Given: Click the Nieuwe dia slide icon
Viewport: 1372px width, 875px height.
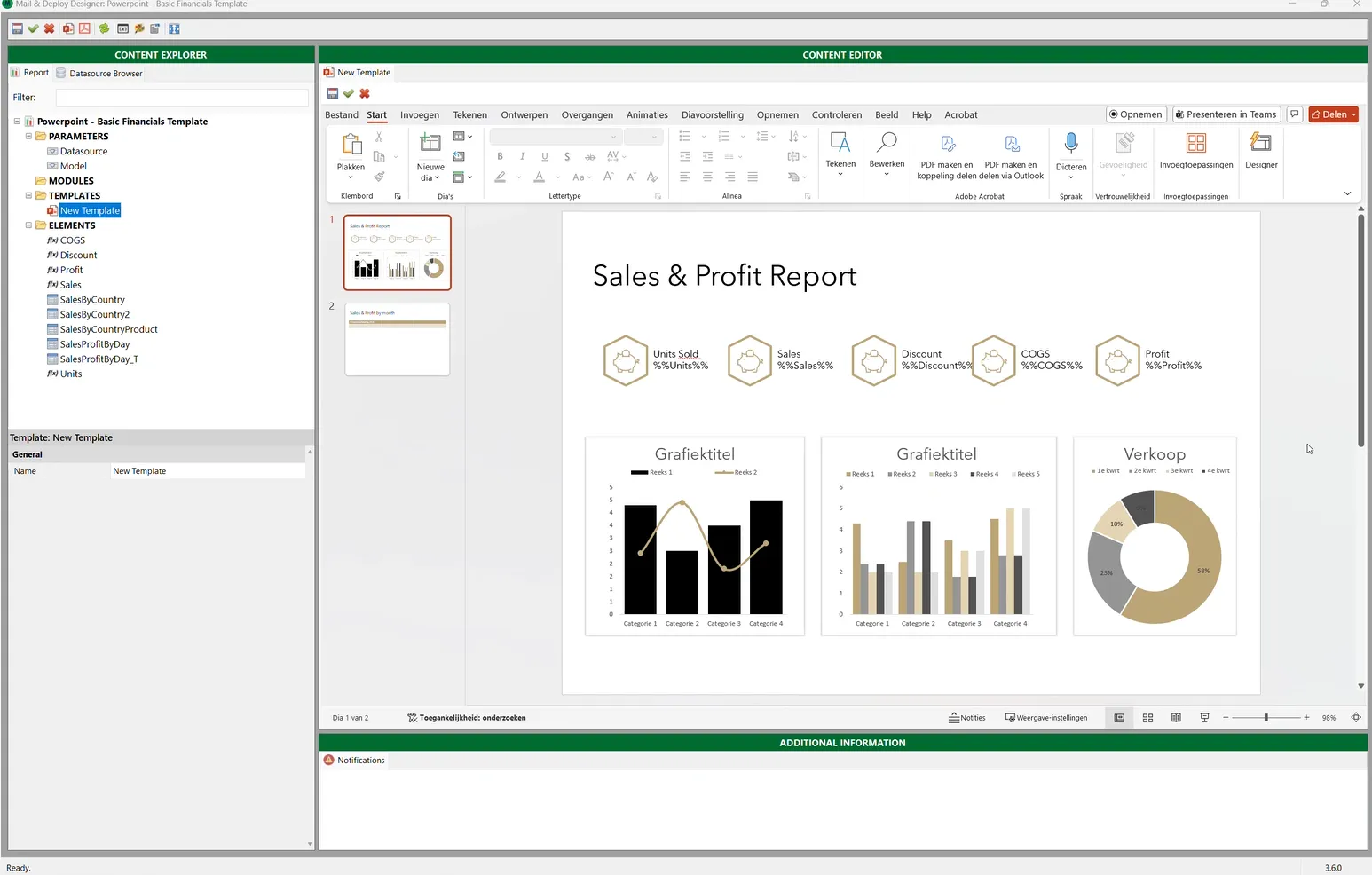Looking at the screenshot, I should (x=430, y=143).
